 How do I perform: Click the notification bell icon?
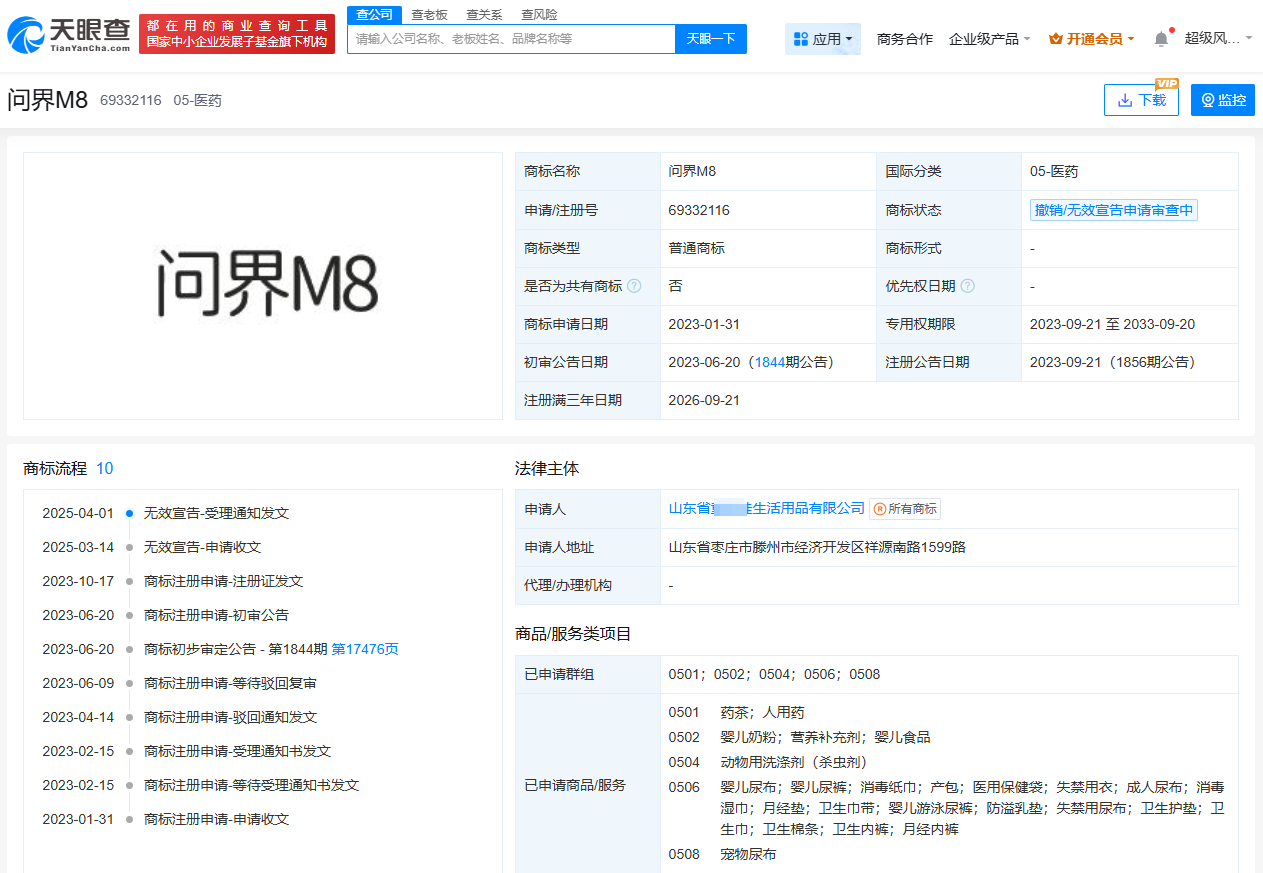(x=1161, y=39)
